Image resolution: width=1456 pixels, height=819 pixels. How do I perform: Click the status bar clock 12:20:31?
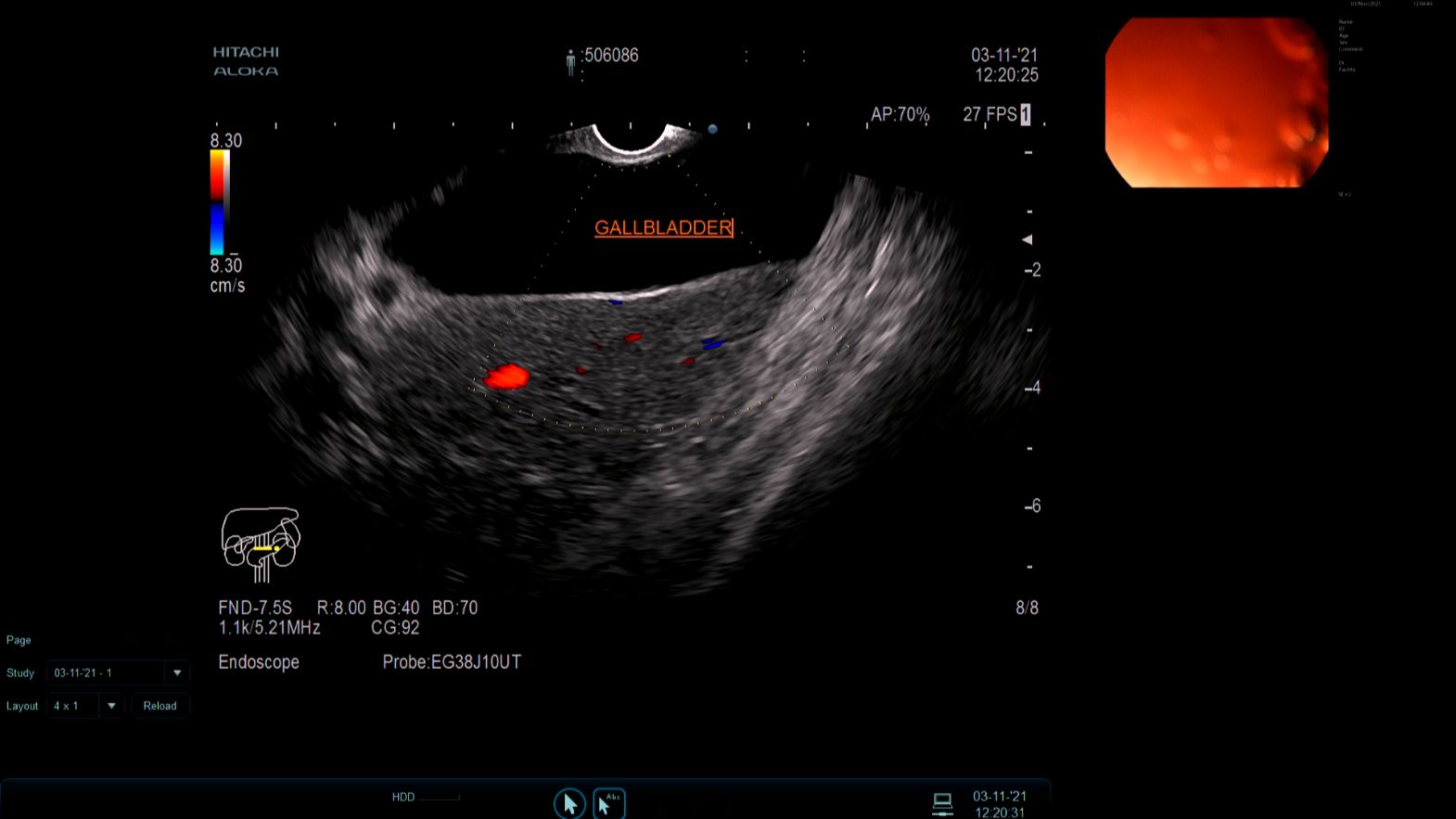click(x=1000, y=813)
